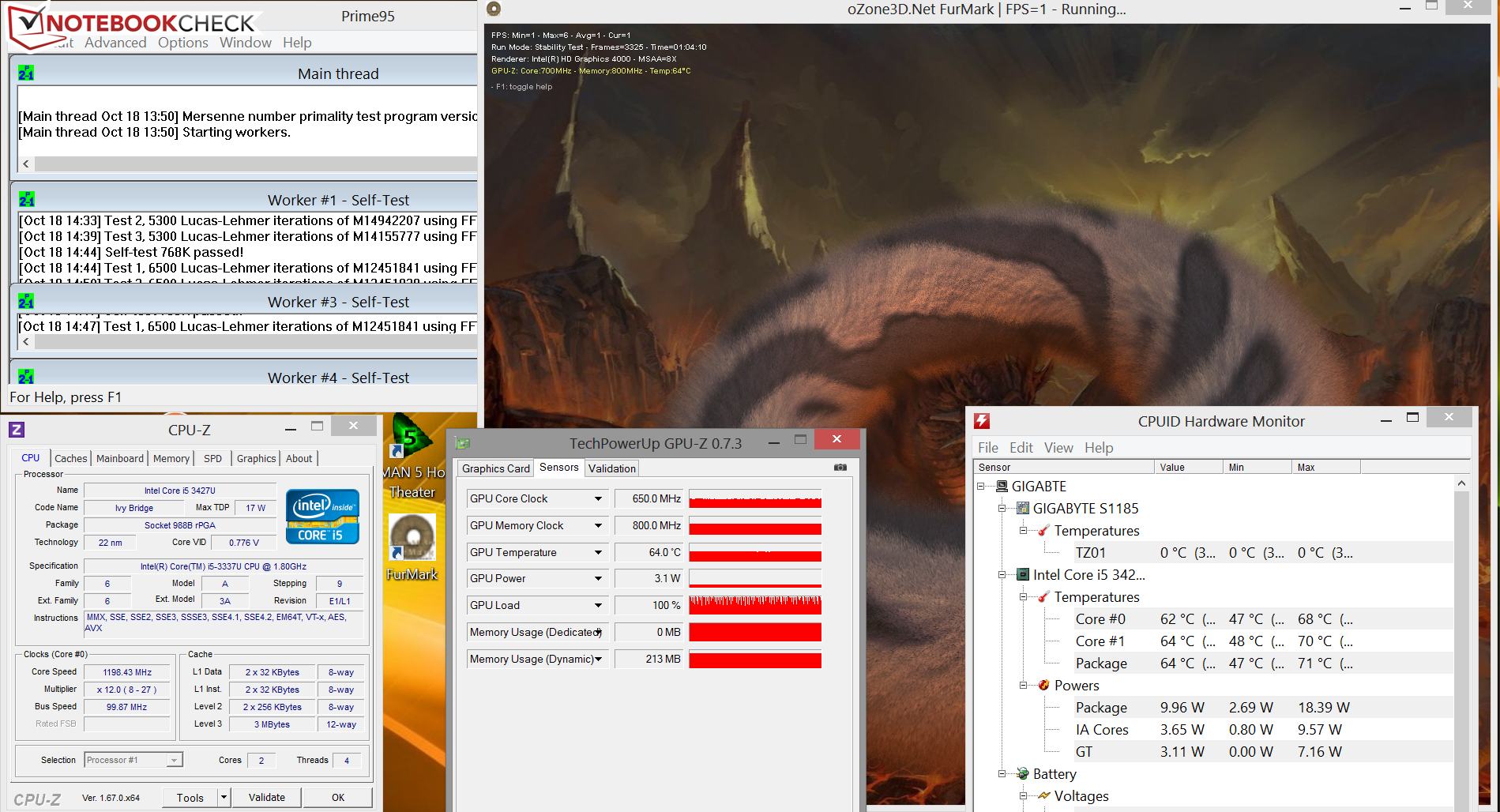The width and height of the screenshot is (1500, 812).
Task: Click the Worker #1 Self-Test window icon
Action: (x=26, y=199)
